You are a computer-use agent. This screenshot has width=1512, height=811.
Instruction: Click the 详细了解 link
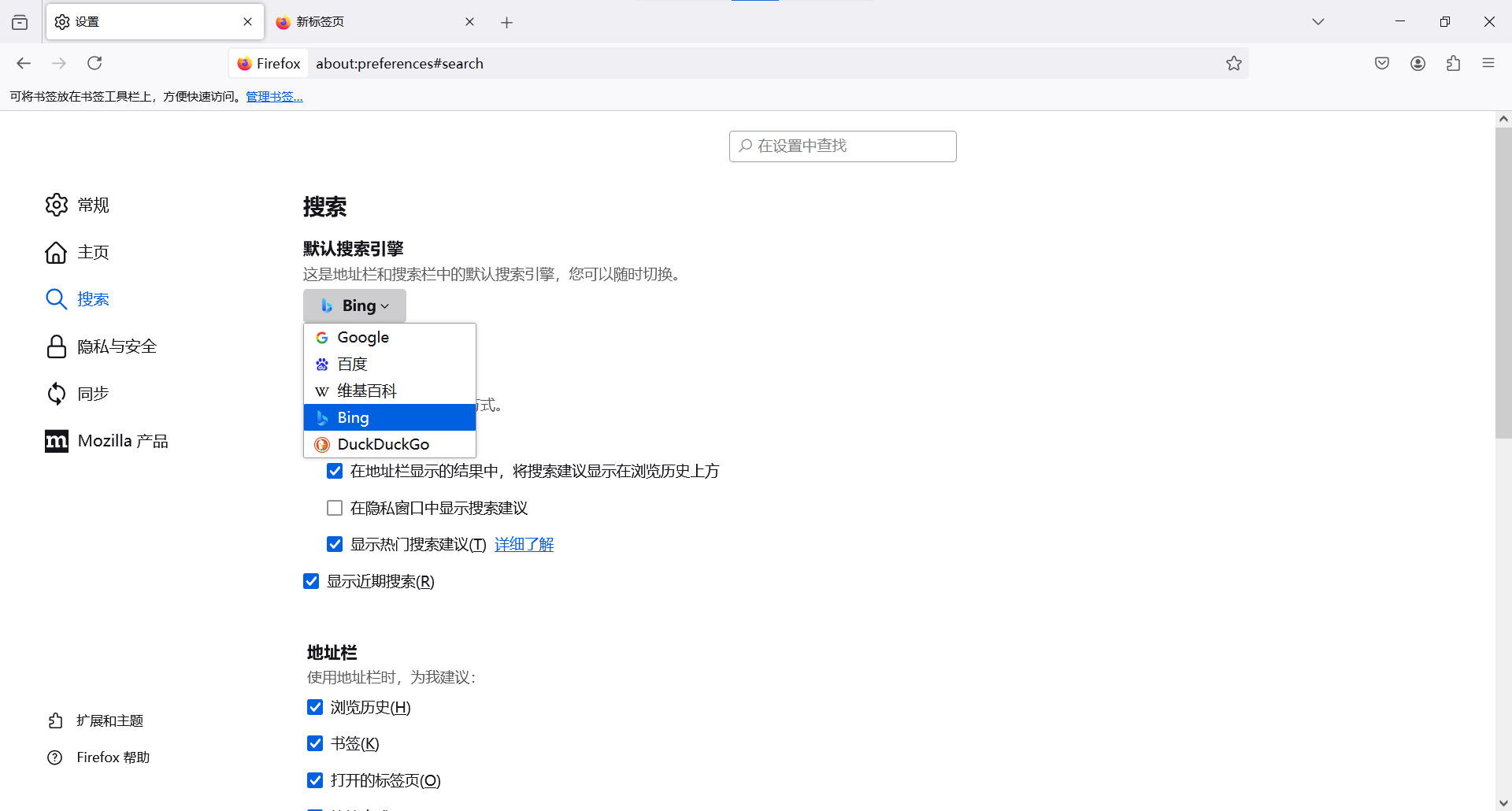(x=524, y=544)
